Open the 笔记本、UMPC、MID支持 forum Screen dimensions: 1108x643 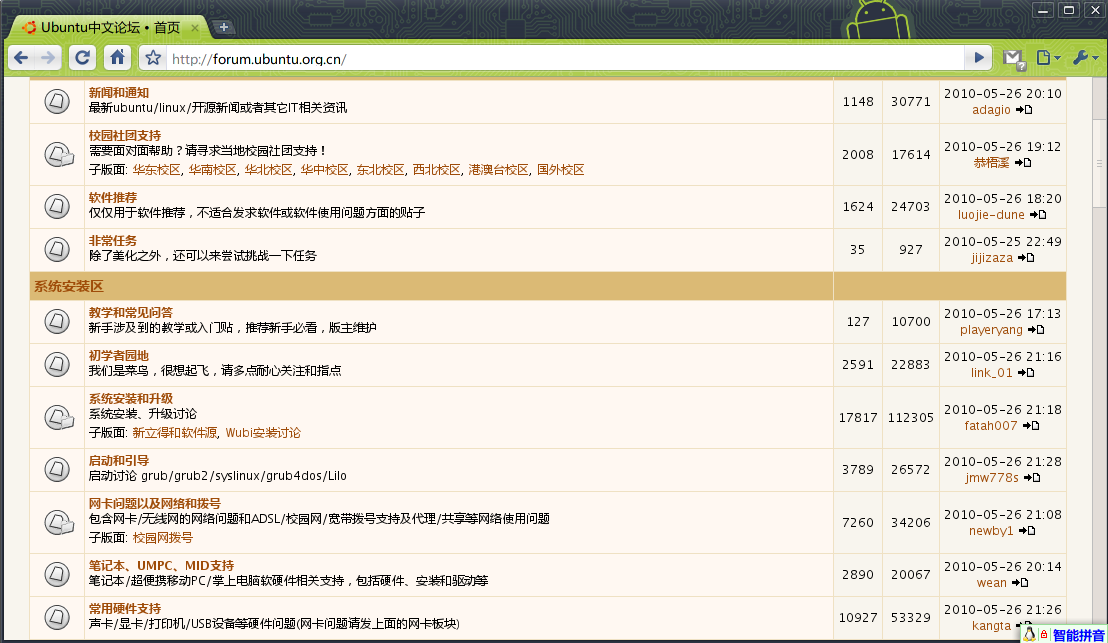coord(161,566)
